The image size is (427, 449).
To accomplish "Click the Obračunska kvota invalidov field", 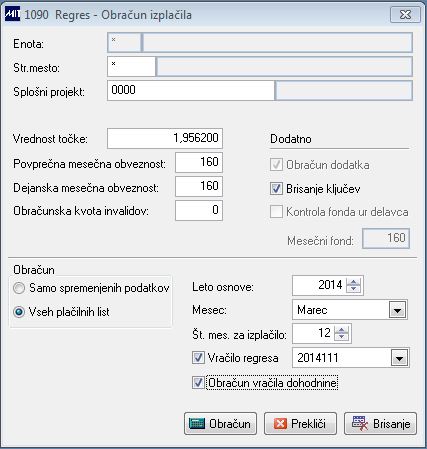I will coord(199,210).
